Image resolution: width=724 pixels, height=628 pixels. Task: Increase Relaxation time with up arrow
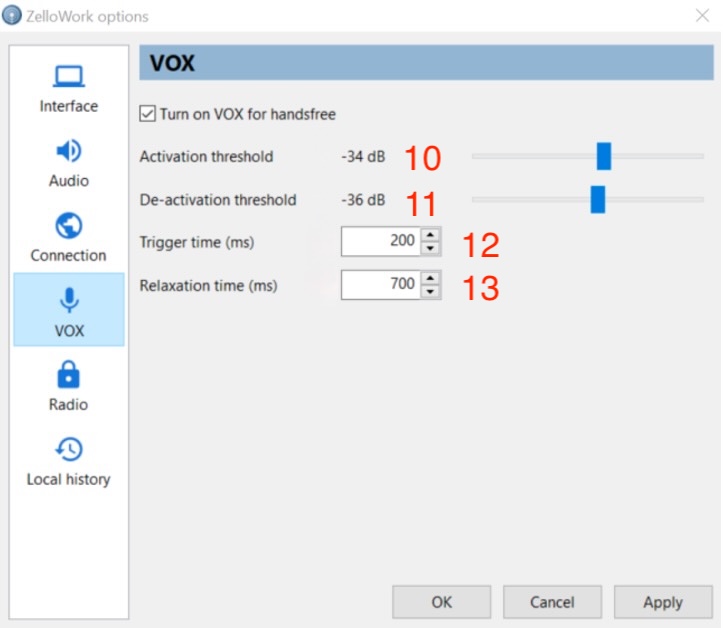point(430,278)
